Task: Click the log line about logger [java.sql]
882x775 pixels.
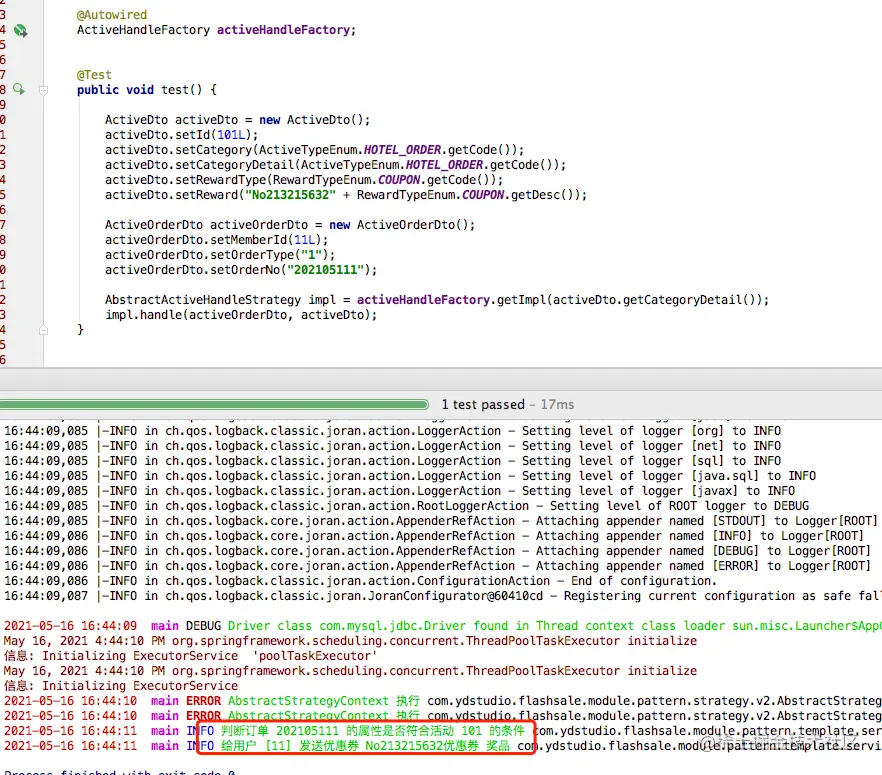Action: pyautogui.click(x=410, y=476)
